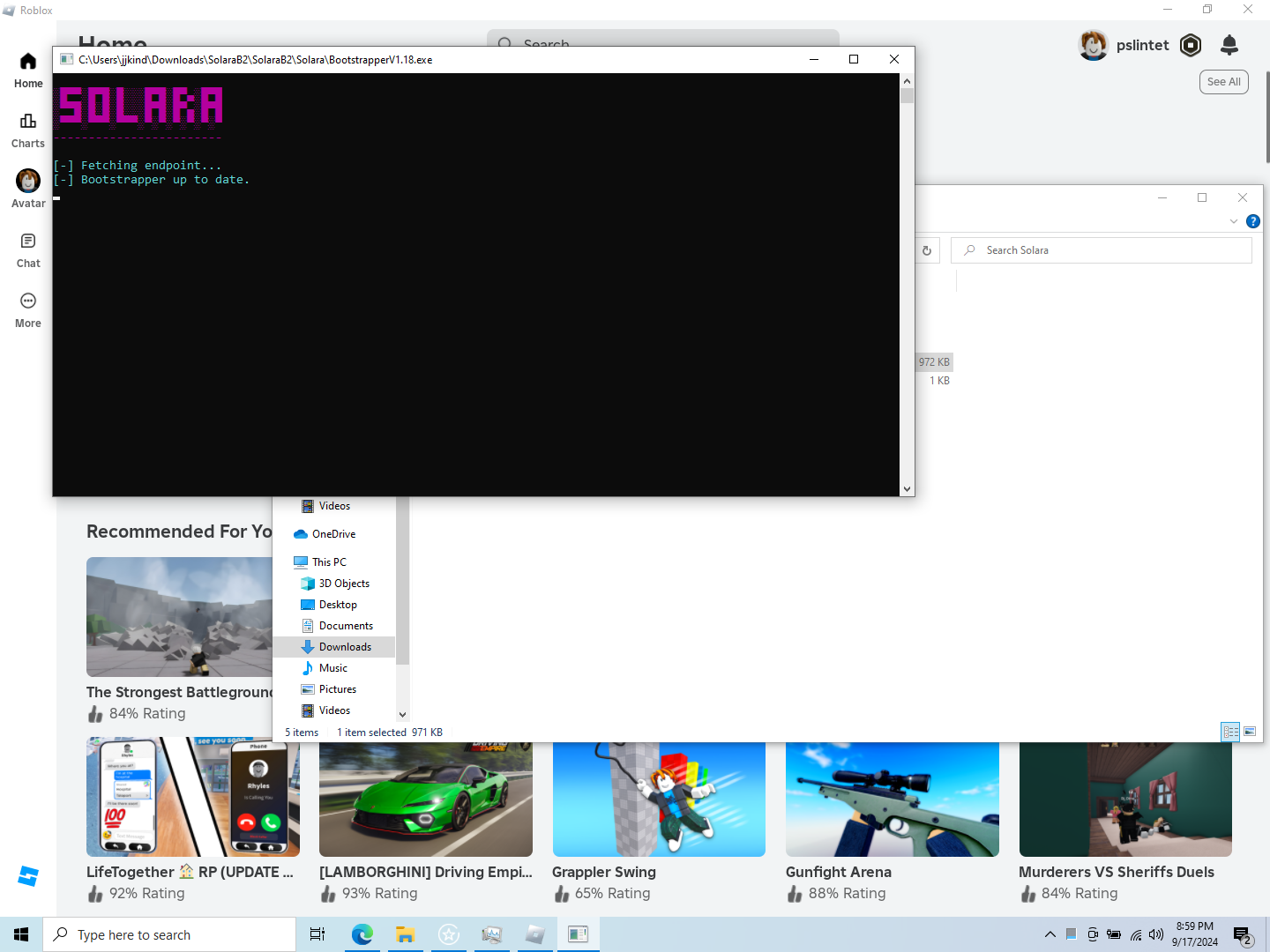Open Gunfight Arena game thumbnail
This screenshot has width=1270, height=952.
(x=893, y=800)
